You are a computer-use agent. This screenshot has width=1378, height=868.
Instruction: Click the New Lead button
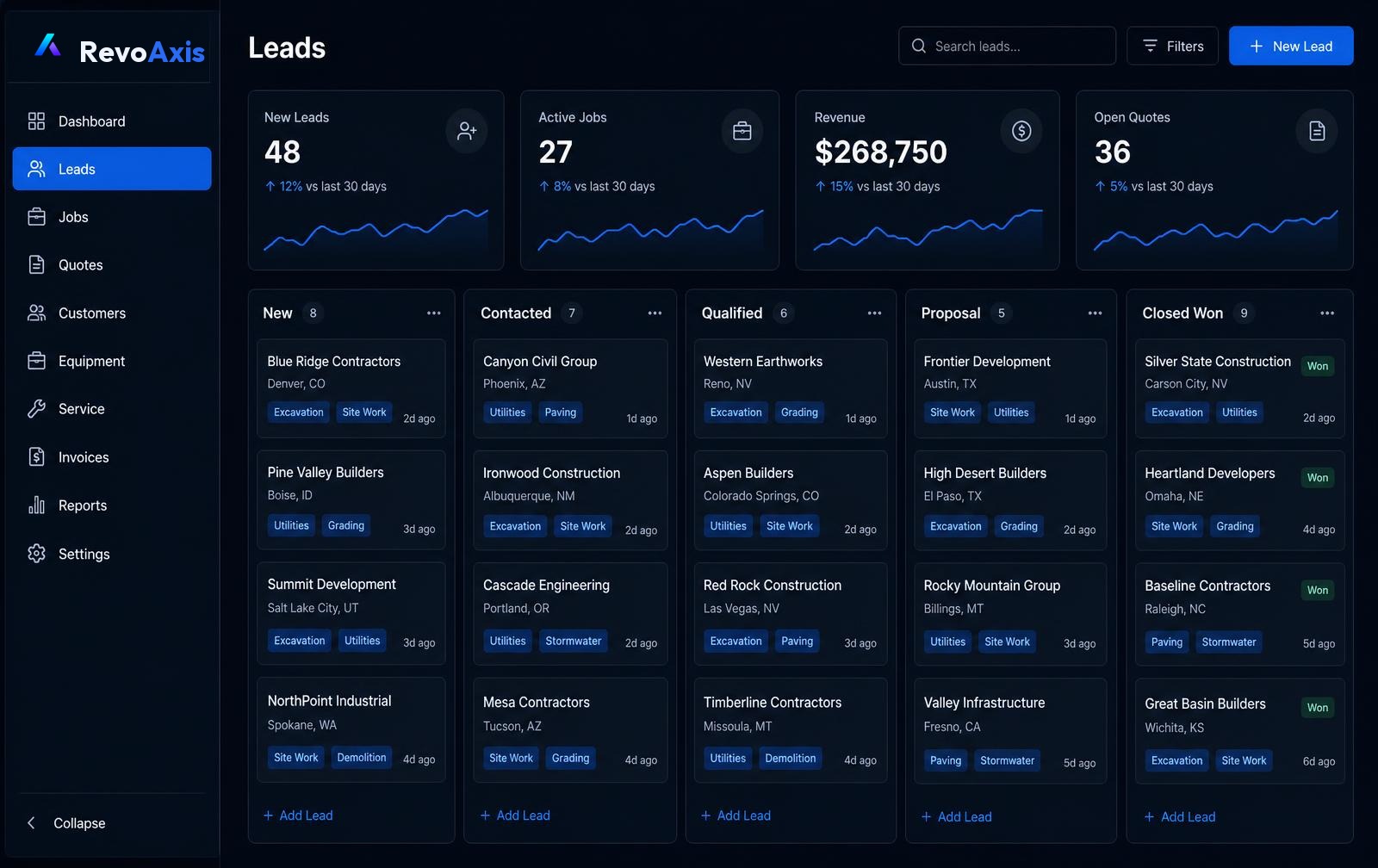(x=1291, y=46)
